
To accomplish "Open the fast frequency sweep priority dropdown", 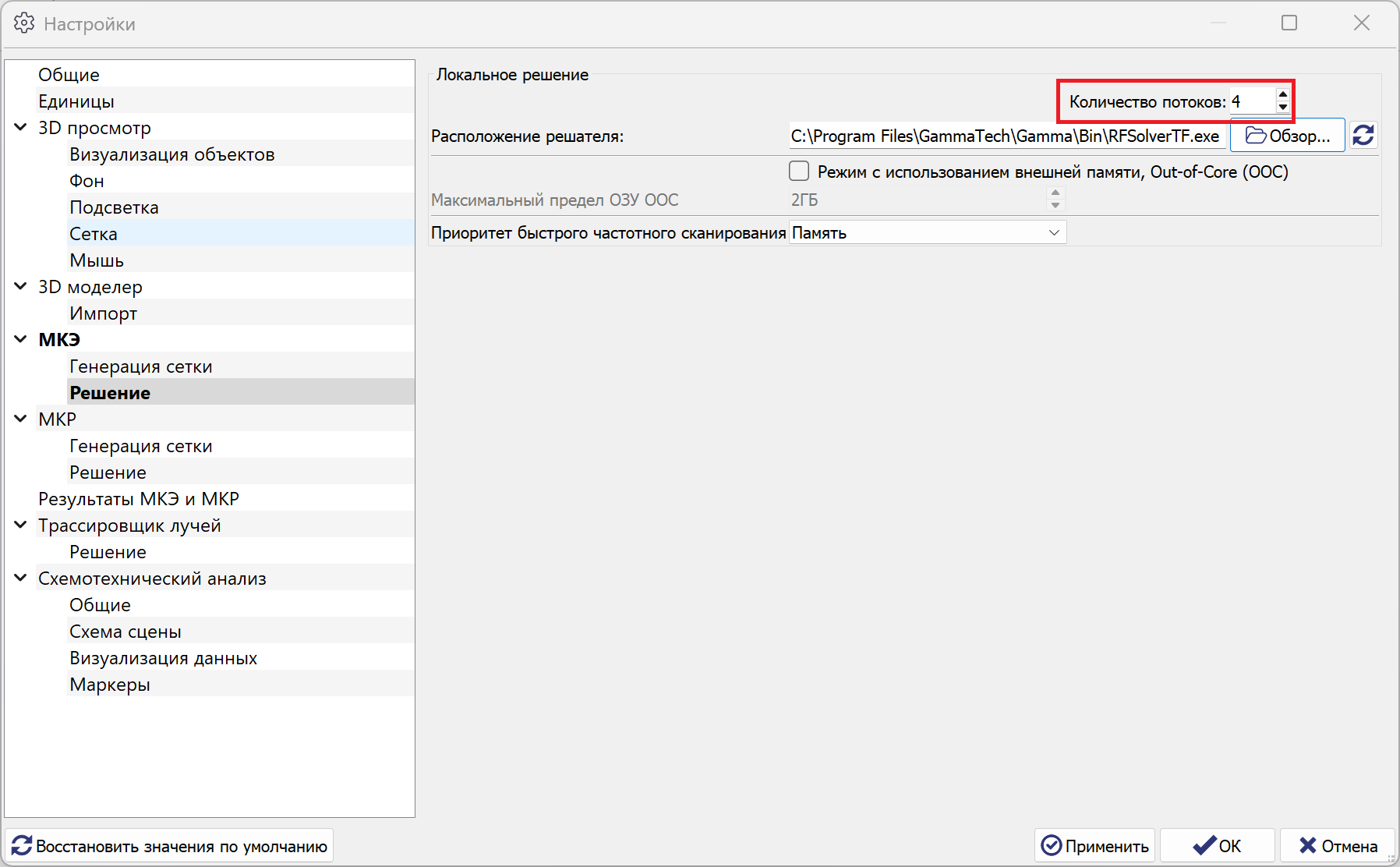I will (928, 232).
